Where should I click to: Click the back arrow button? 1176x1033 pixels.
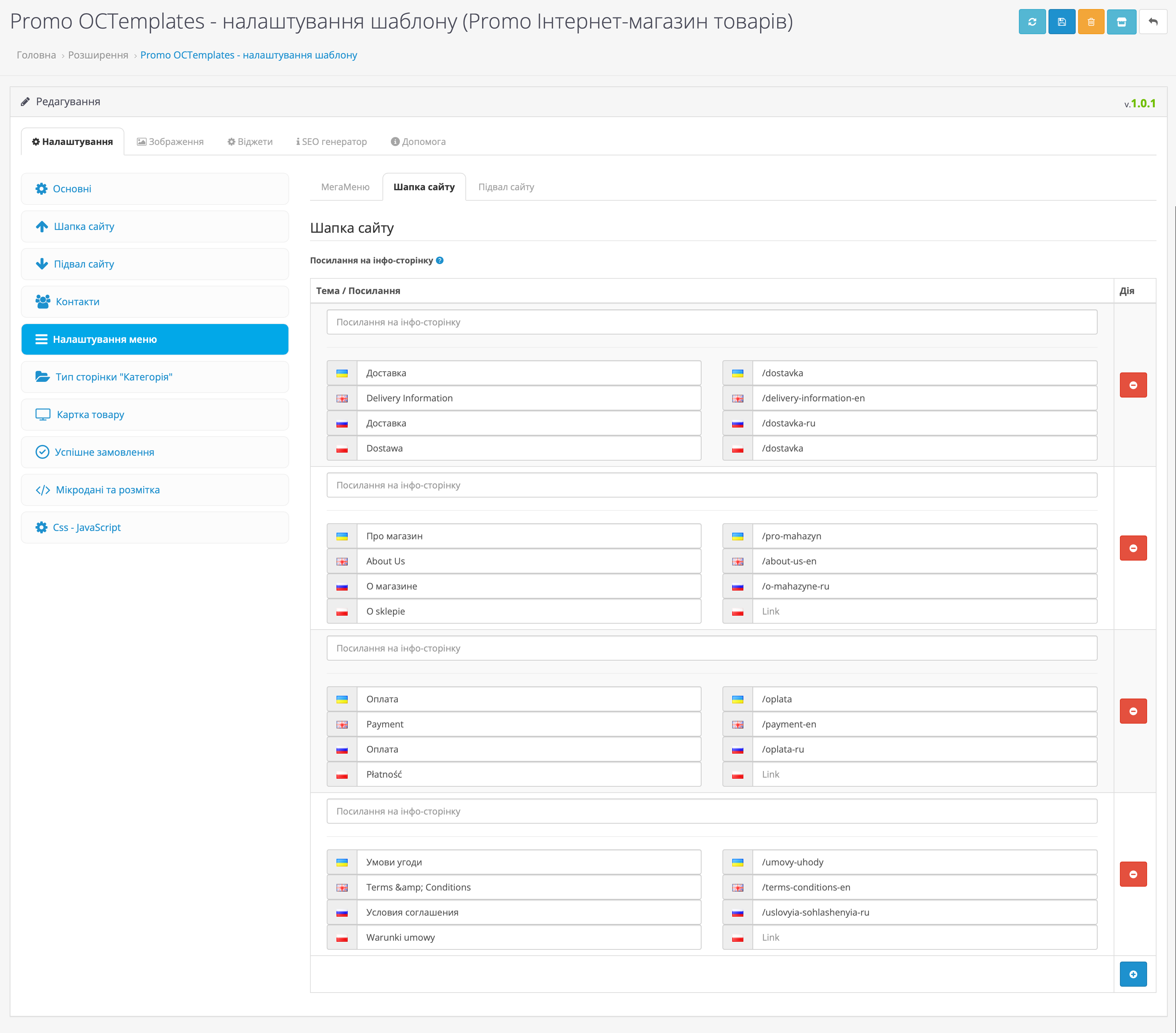tap(1152, 22)
